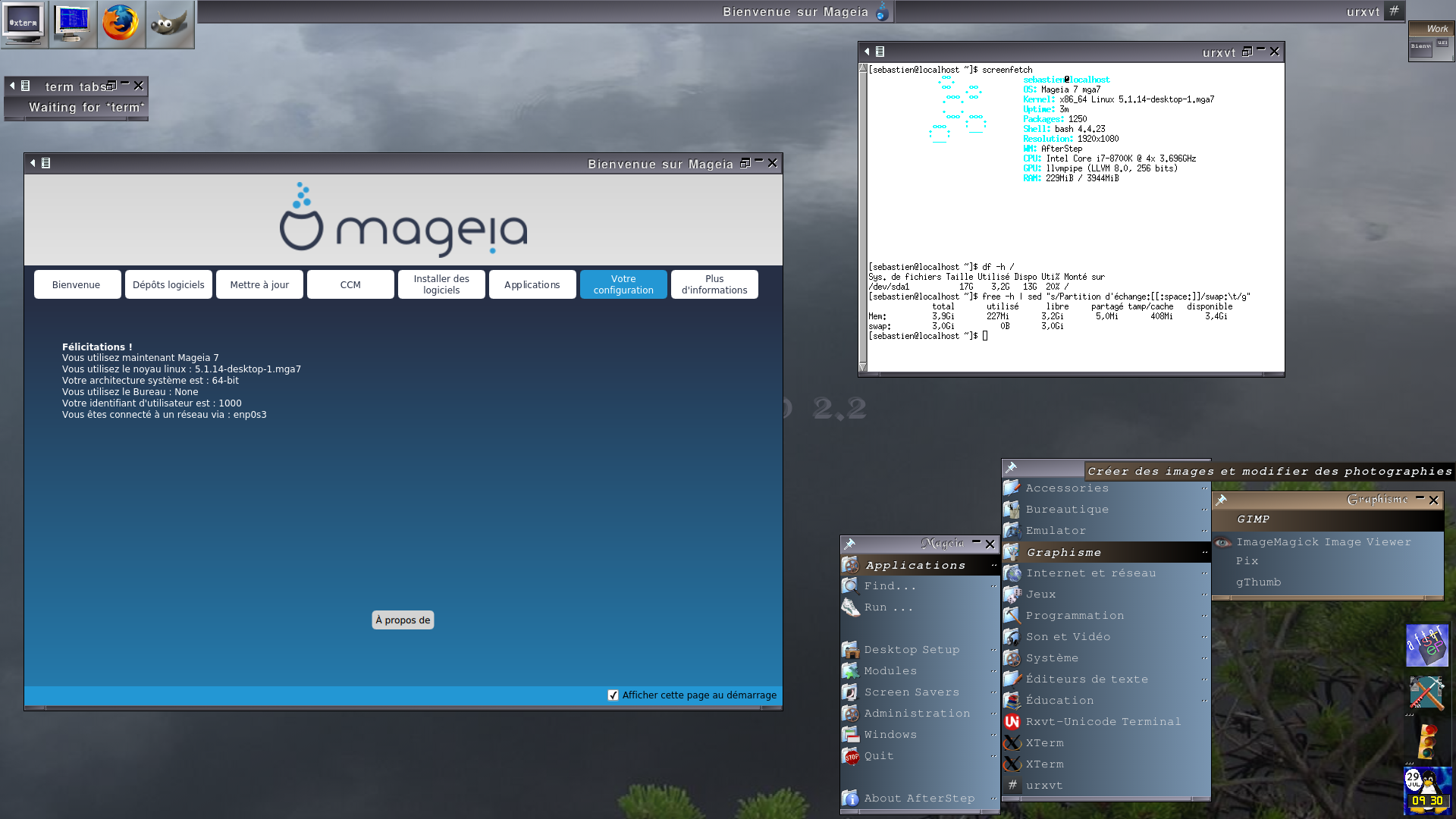Click the 'Waiting for *term*' bar
The image size is (1456, 819).
point(76,108)
